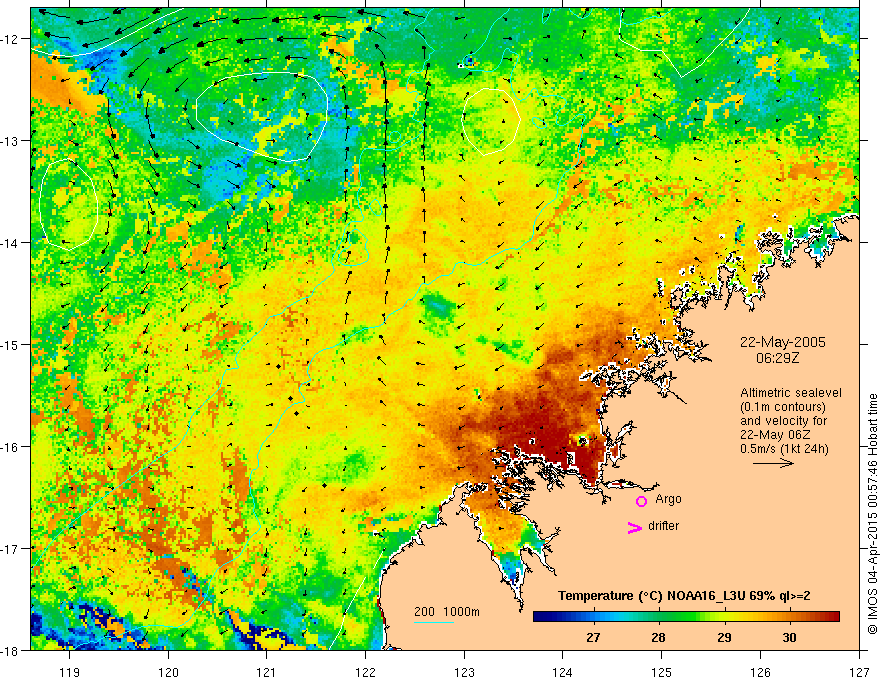Click the latitude axis label -12
Image resolution: width=880 pixels, height=680 pixels.
(11, 39)
